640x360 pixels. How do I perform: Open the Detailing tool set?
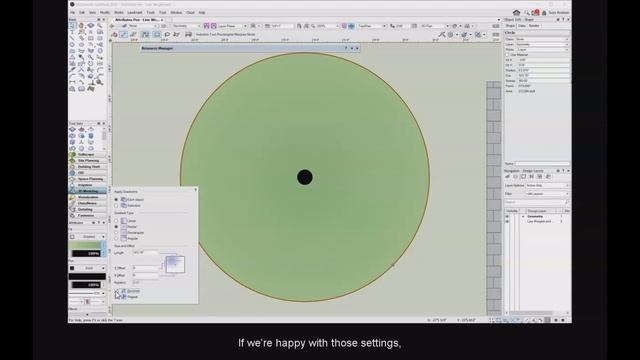click(x=88, y=209)
